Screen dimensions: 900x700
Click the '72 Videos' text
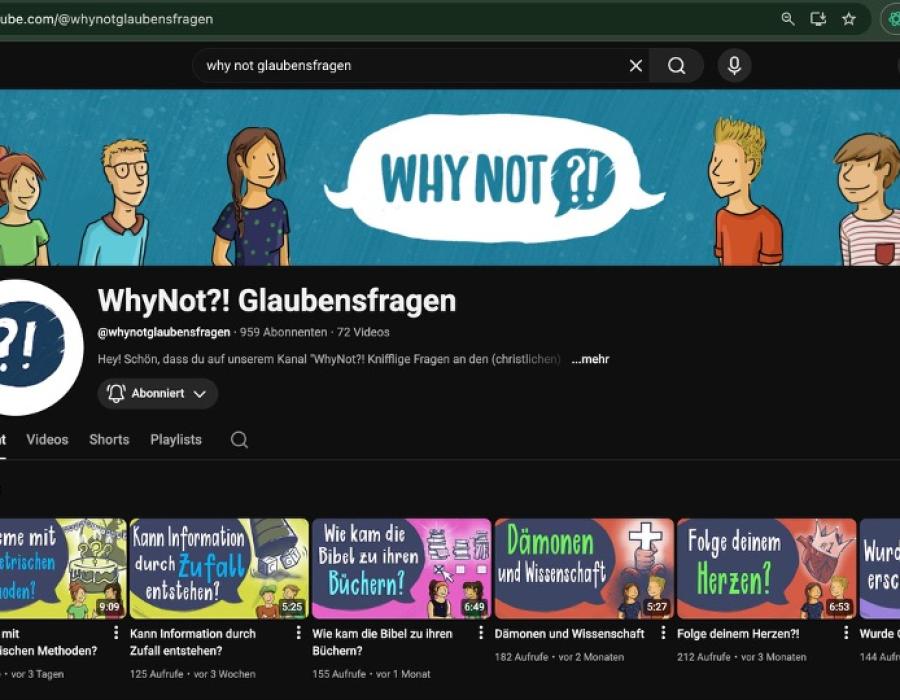pos(363,332)
